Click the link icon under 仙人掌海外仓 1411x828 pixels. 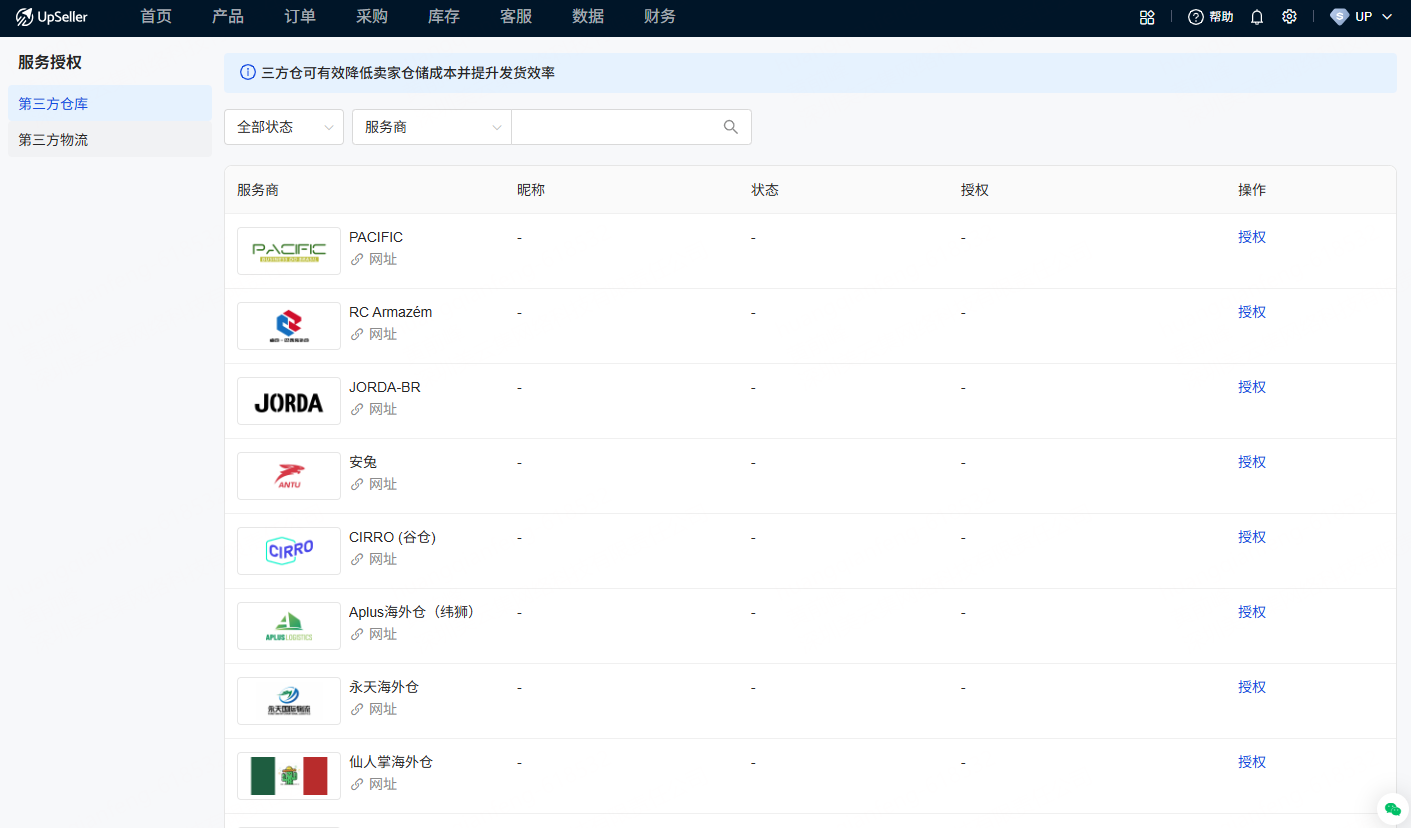[357, 784]
